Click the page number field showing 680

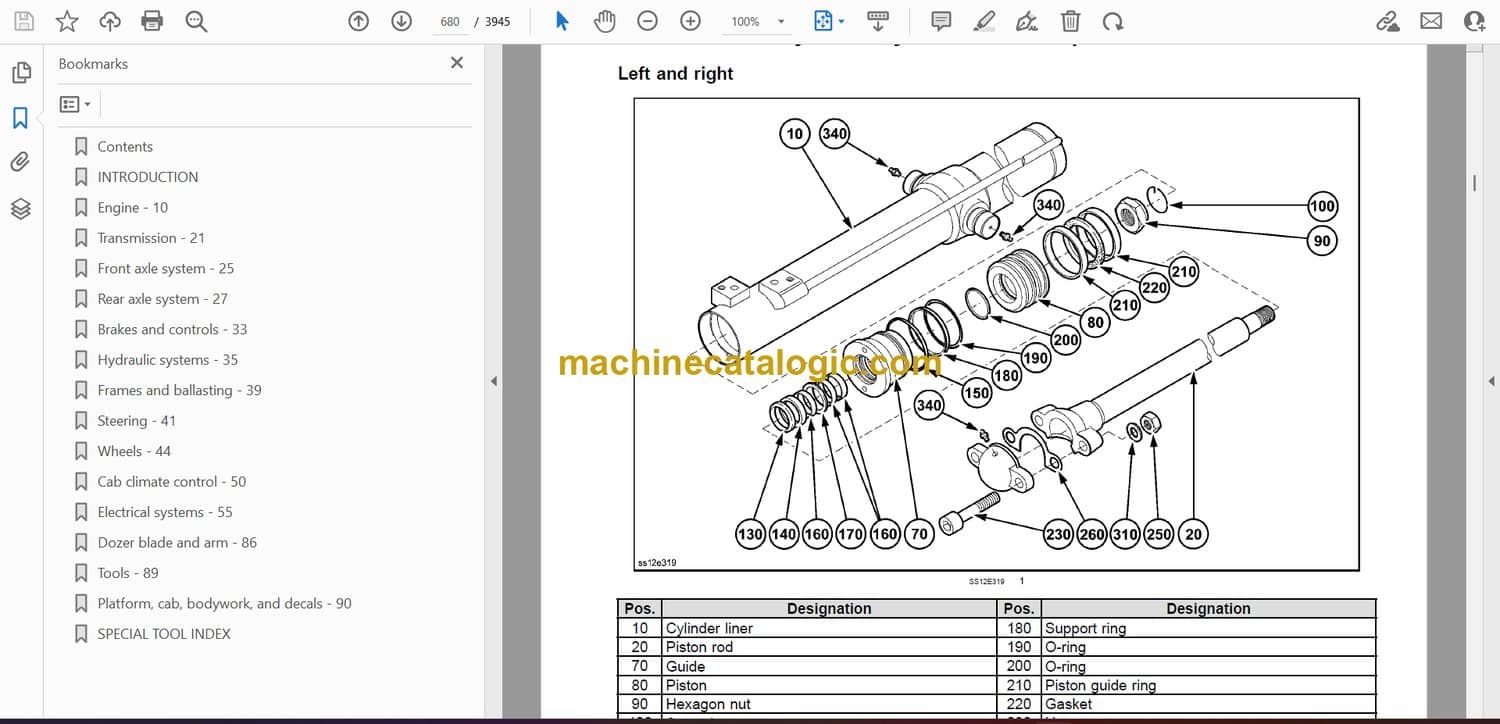pos(450,21)
